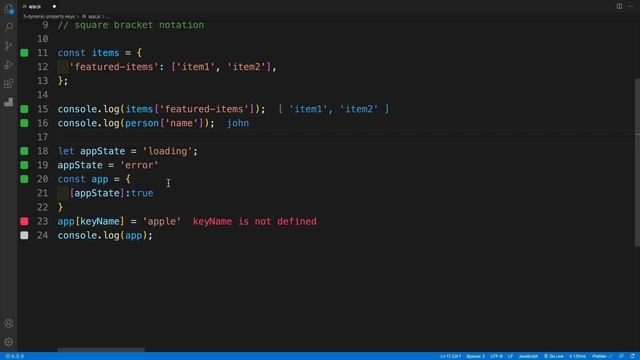Click the 'error' string on line 19
The height and width of the screenshot is (360, 640).
tap(139, 165)
